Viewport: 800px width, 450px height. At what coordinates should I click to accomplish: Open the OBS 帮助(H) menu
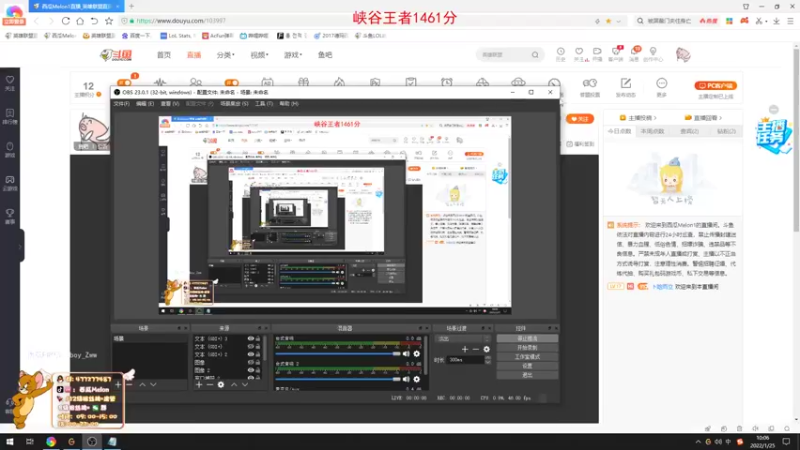coord(289,104)
